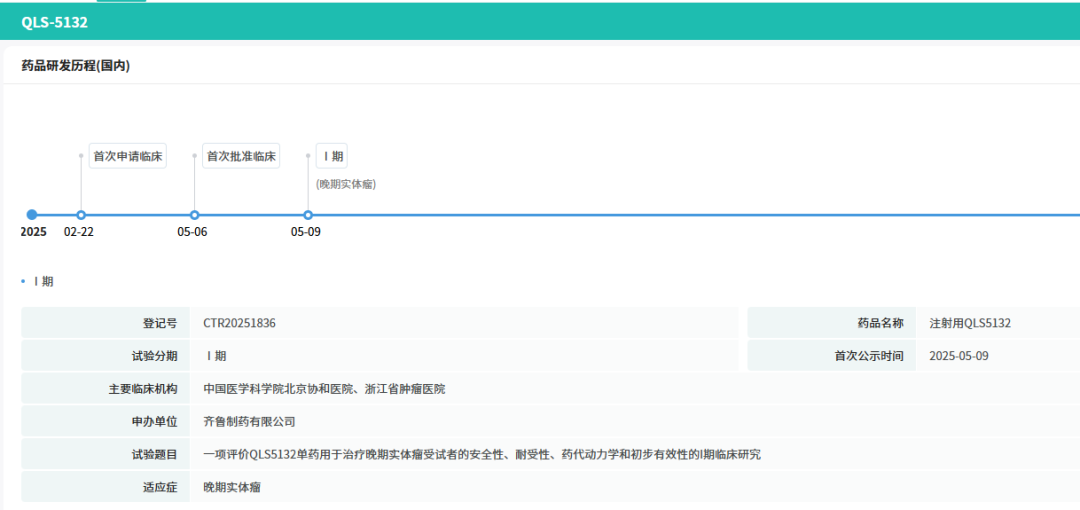Click drug name 注射用QLS5132

(x=970, y=323)
